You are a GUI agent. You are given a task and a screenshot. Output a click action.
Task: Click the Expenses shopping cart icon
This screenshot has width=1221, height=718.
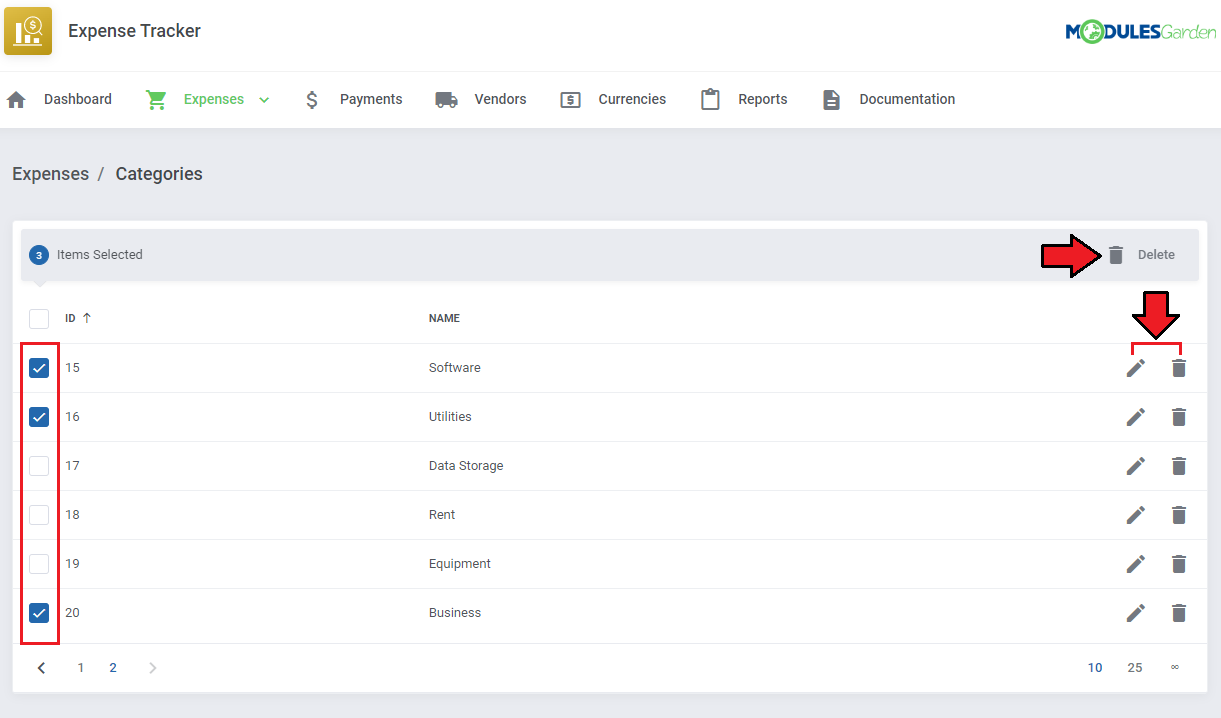pos(156,100)
